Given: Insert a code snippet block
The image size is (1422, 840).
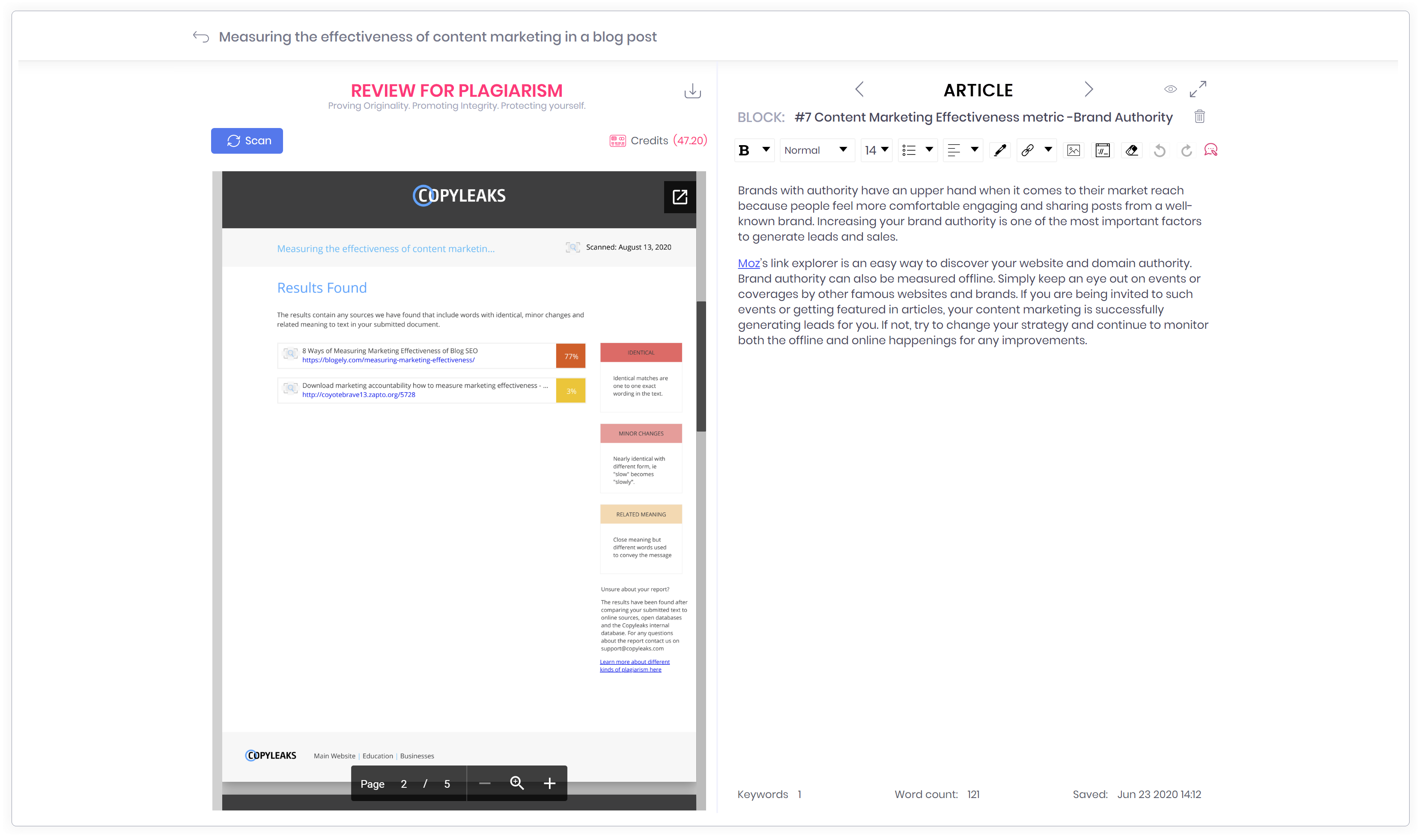Looking at the screenshot, I should click(1102, 150).
